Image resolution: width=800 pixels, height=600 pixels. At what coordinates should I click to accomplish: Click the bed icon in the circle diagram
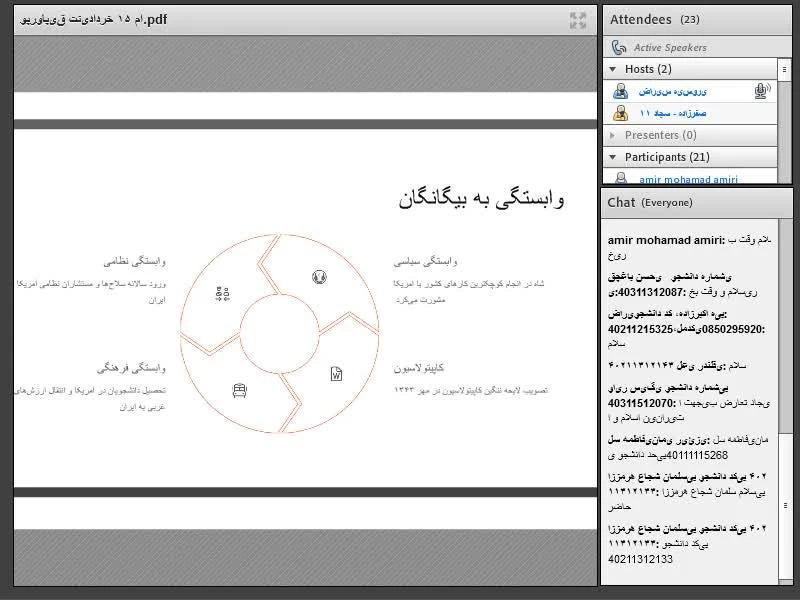coord(239,390)
